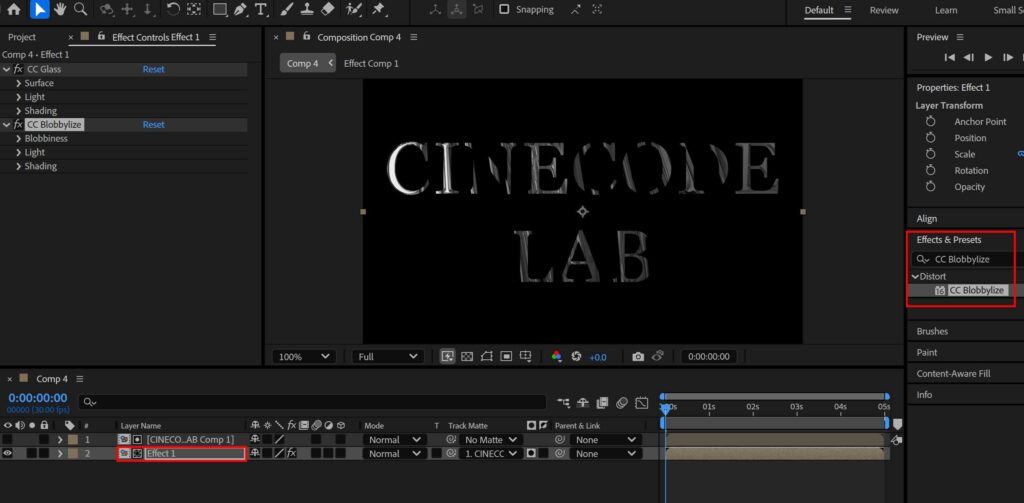Screen dimensions: 1024x503
Task: Open the Default workspace menu icon
Action: click(x=848, y=10)
